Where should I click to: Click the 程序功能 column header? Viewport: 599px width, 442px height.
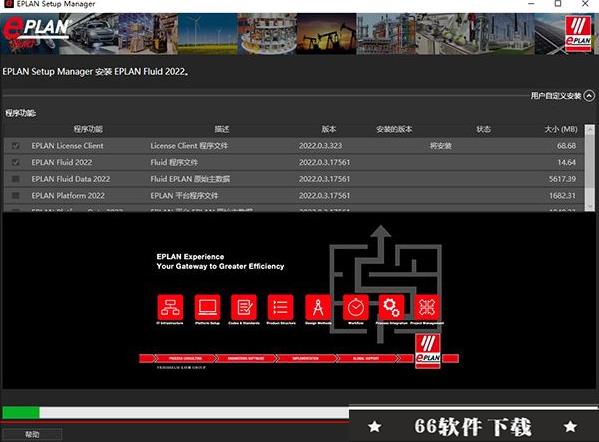[x=88, y=129]
